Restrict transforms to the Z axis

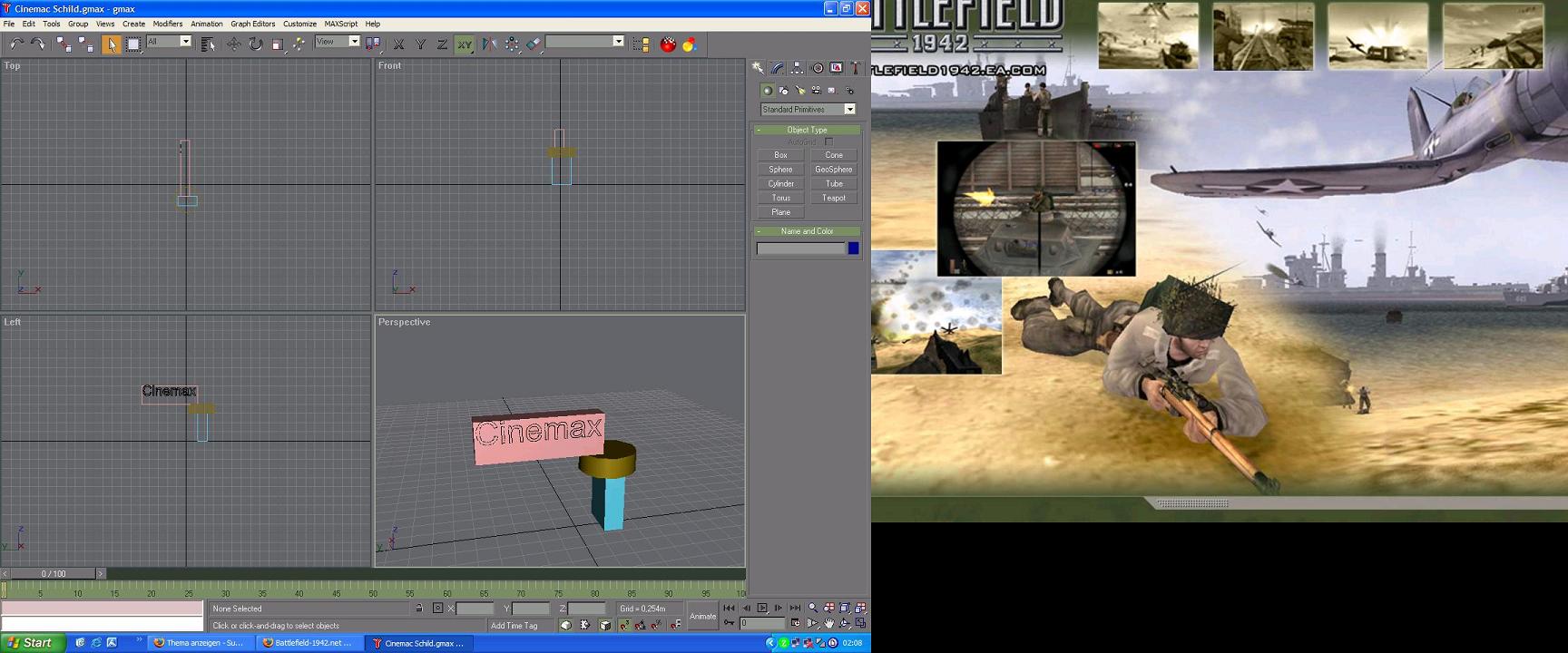tap(442, 44)
